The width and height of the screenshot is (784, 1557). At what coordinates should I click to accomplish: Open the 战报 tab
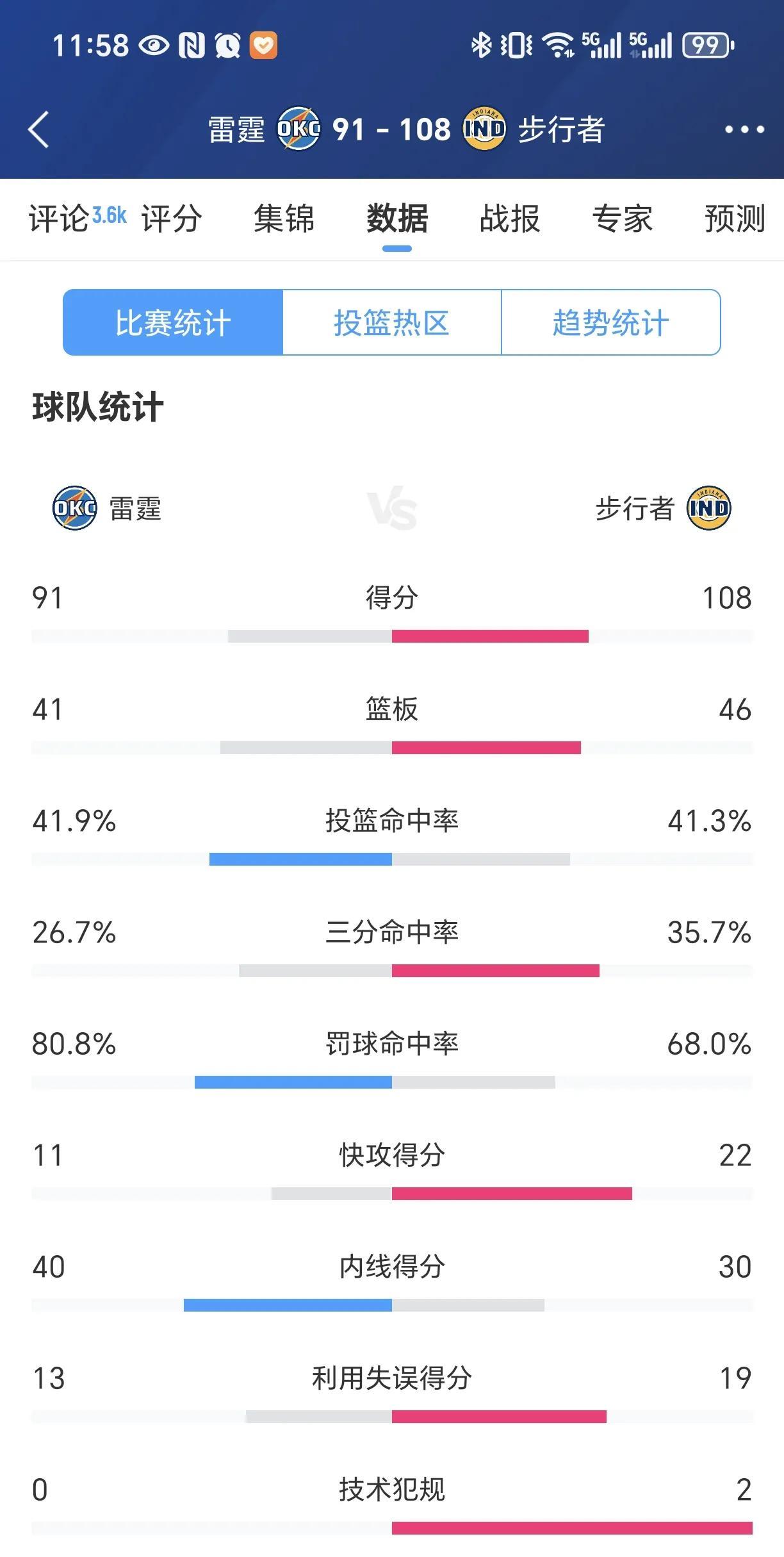coord(510,218)
